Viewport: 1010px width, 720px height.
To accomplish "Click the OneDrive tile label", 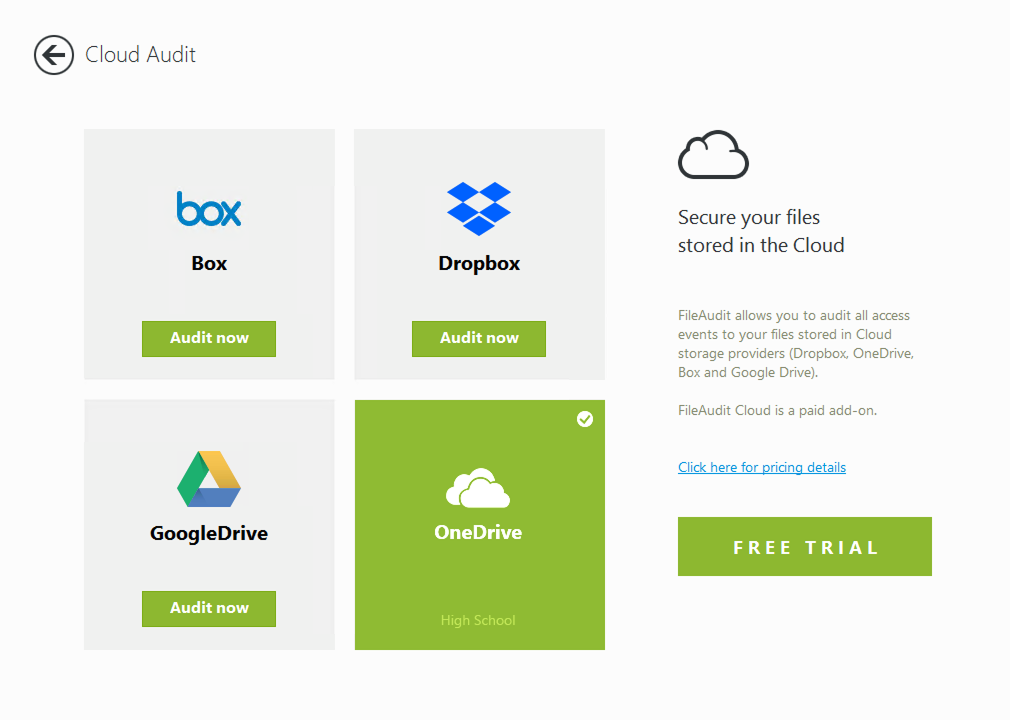I will coord(478,533).
